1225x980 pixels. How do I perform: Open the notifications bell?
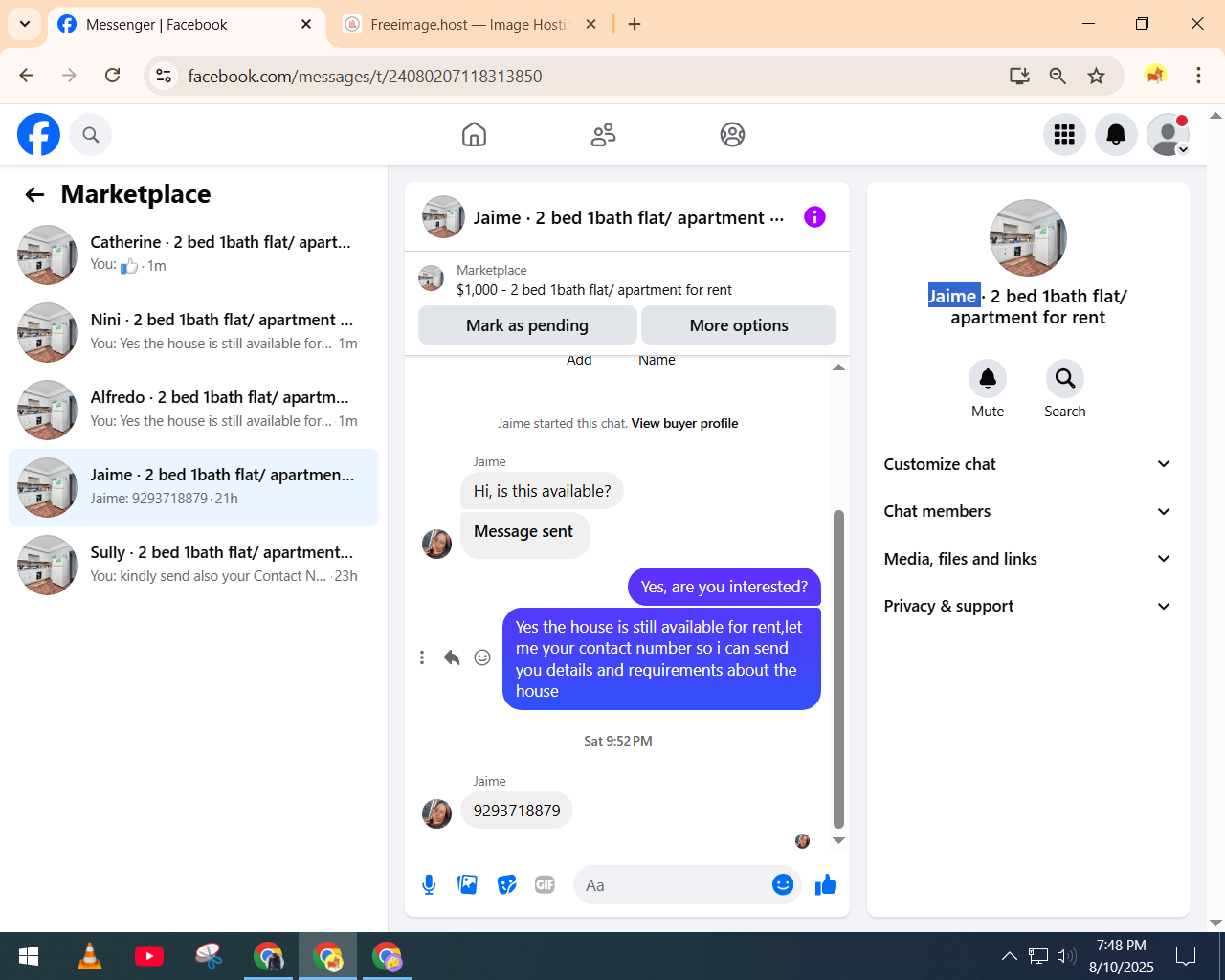tap(1116, 135)
